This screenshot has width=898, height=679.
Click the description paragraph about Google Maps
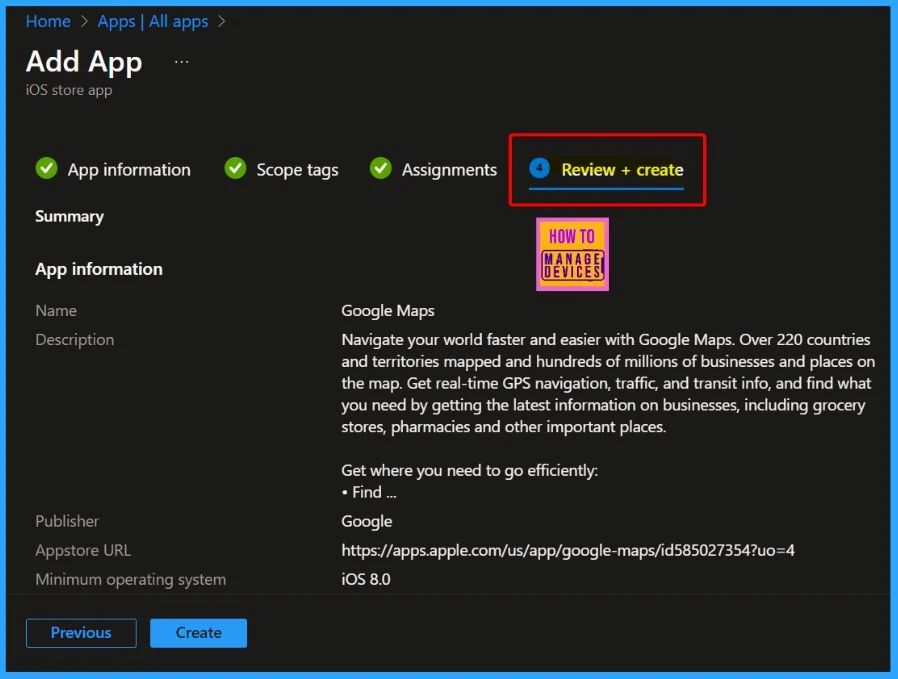point(608,383)
